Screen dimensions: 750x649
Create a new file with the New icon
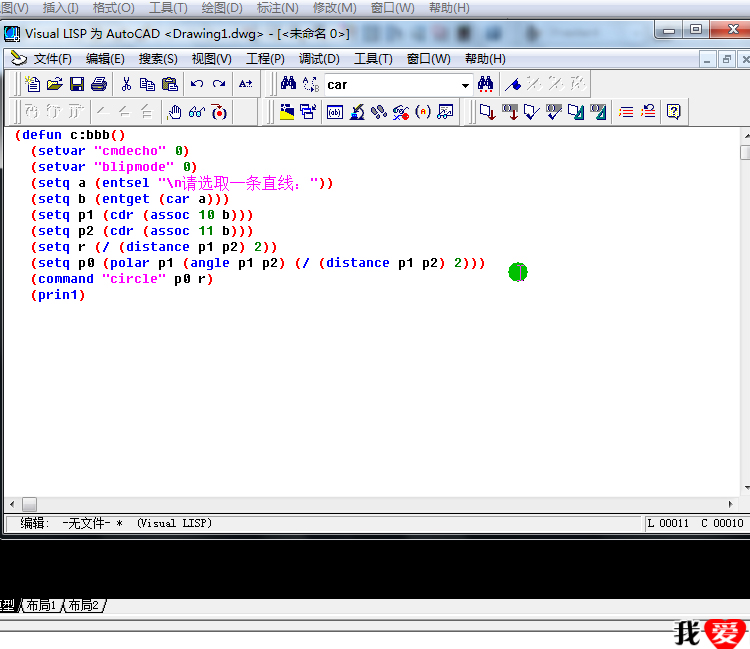click(33, 84)
